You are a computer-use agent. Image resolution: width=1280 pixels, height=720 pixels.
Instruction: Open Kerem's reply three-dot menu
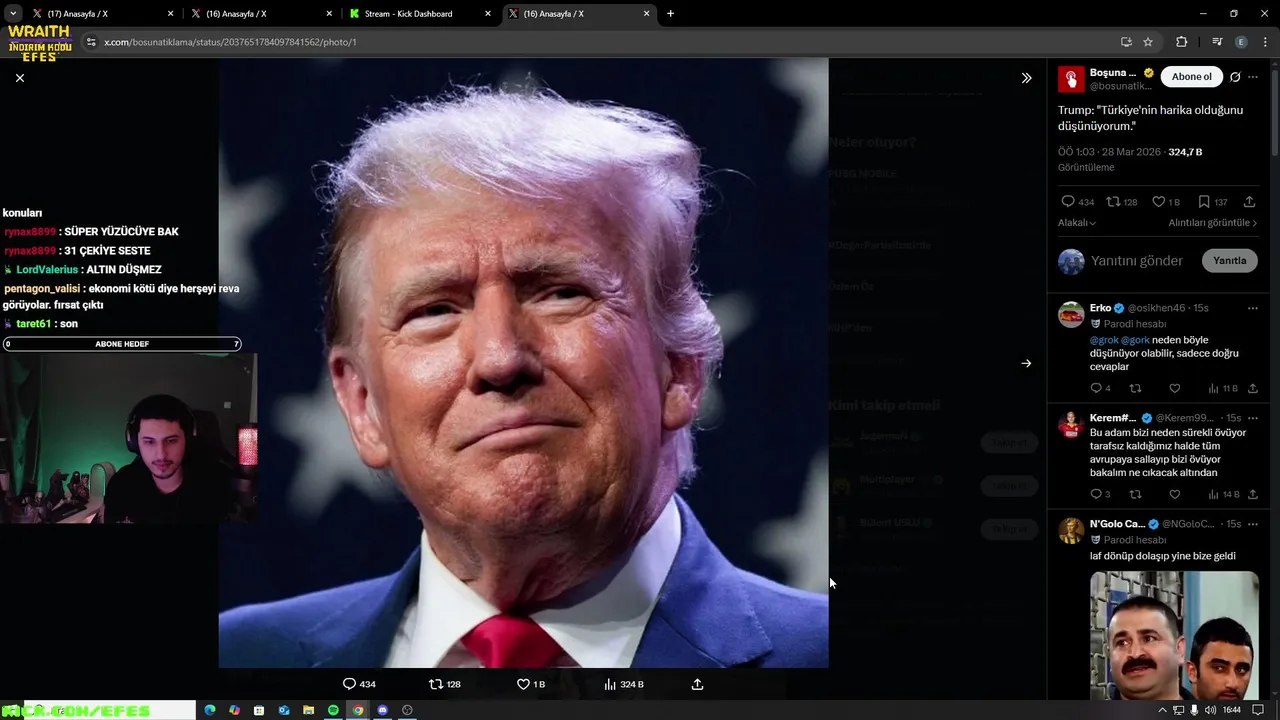coord(1253,418)
